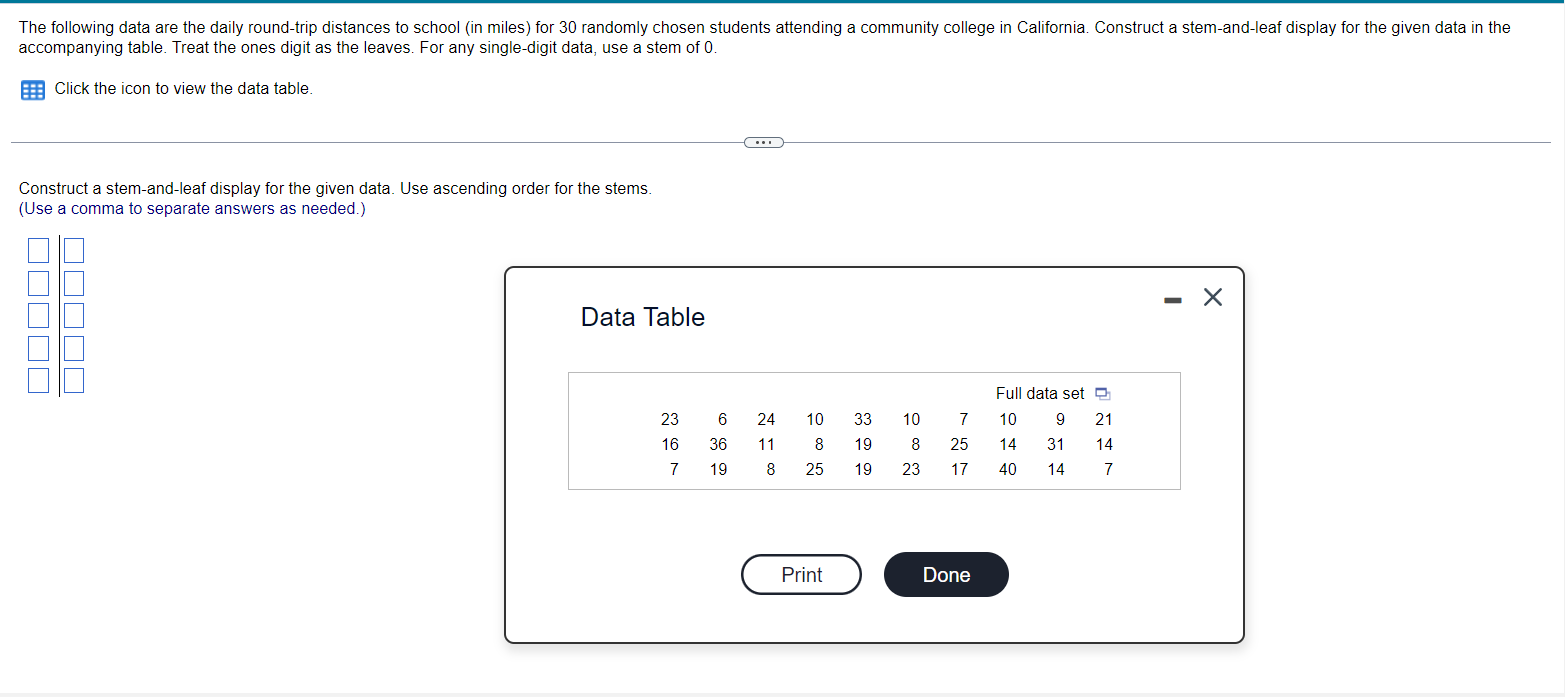
Task: Close the Data Table window with the X
Action: [x=1213, y=297]
